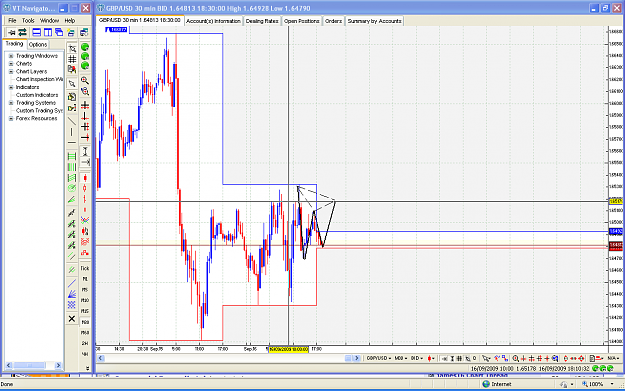625x391 pixels.
Task: Select Custom Indicators in the tree
Action: pyautogui.click(x=37, y=95)
